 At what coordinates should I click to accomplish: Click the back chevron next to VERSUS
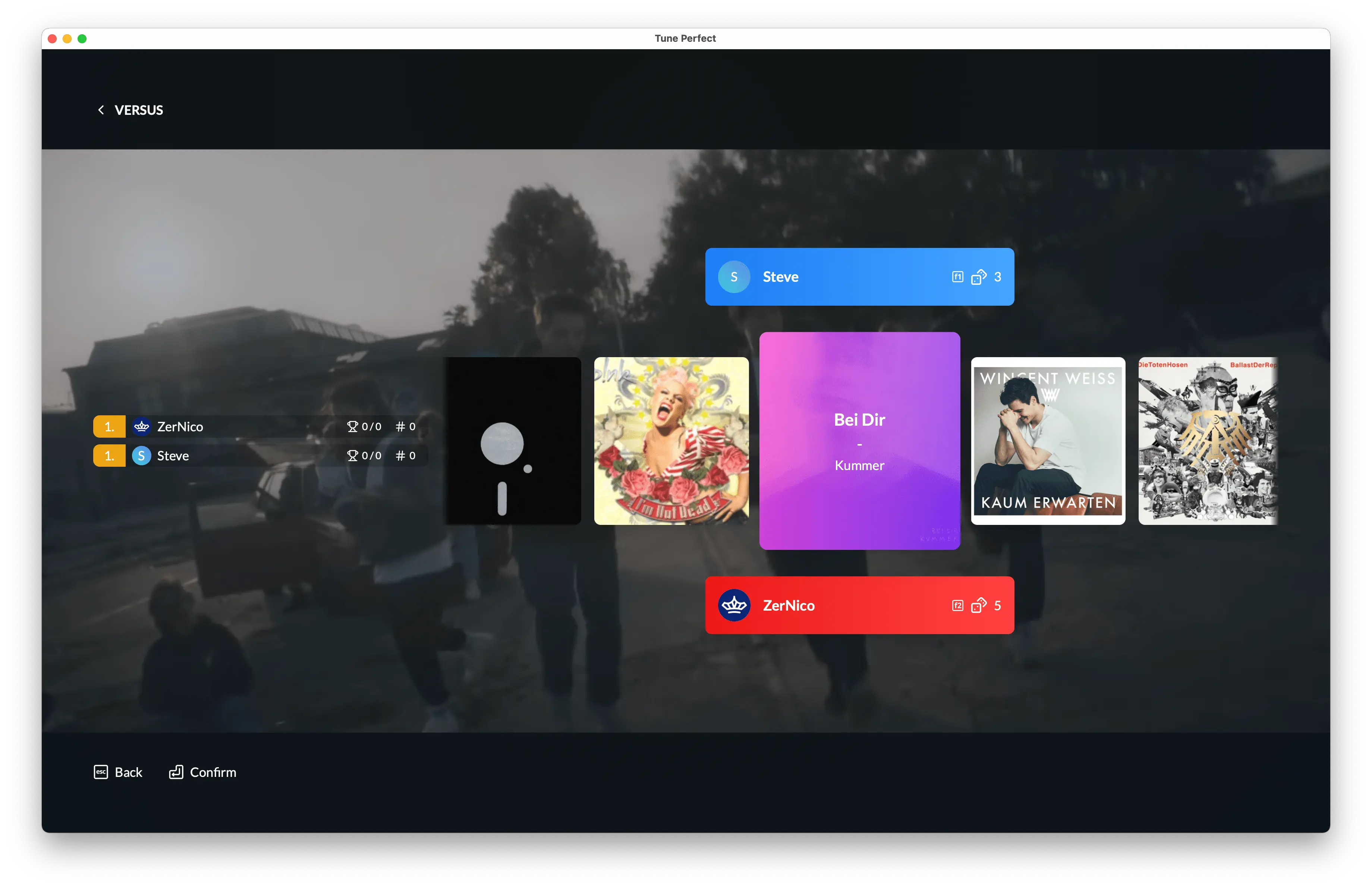101,110
